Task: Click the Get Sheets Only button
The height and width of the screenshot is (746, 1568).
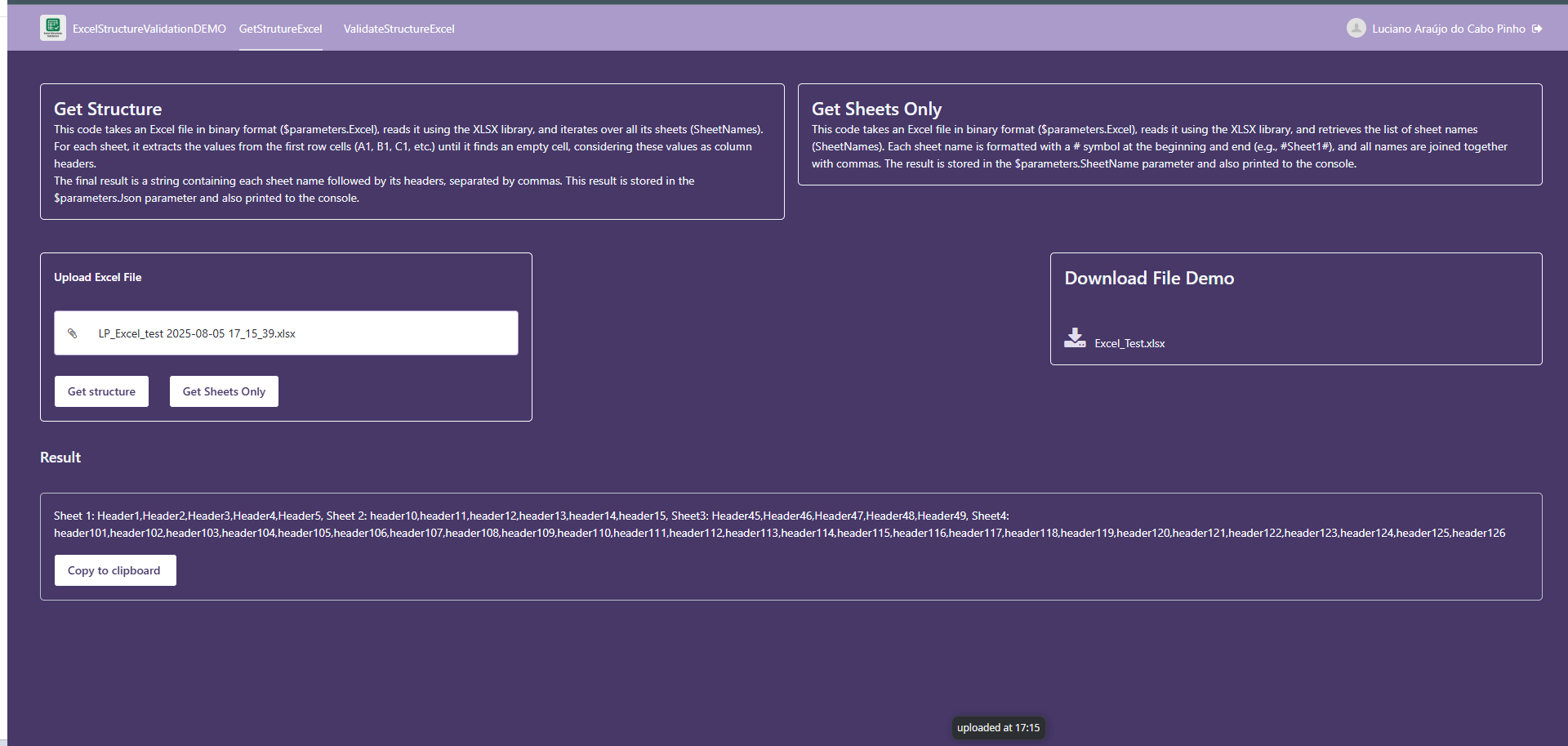Action: [x=224, y=391]
